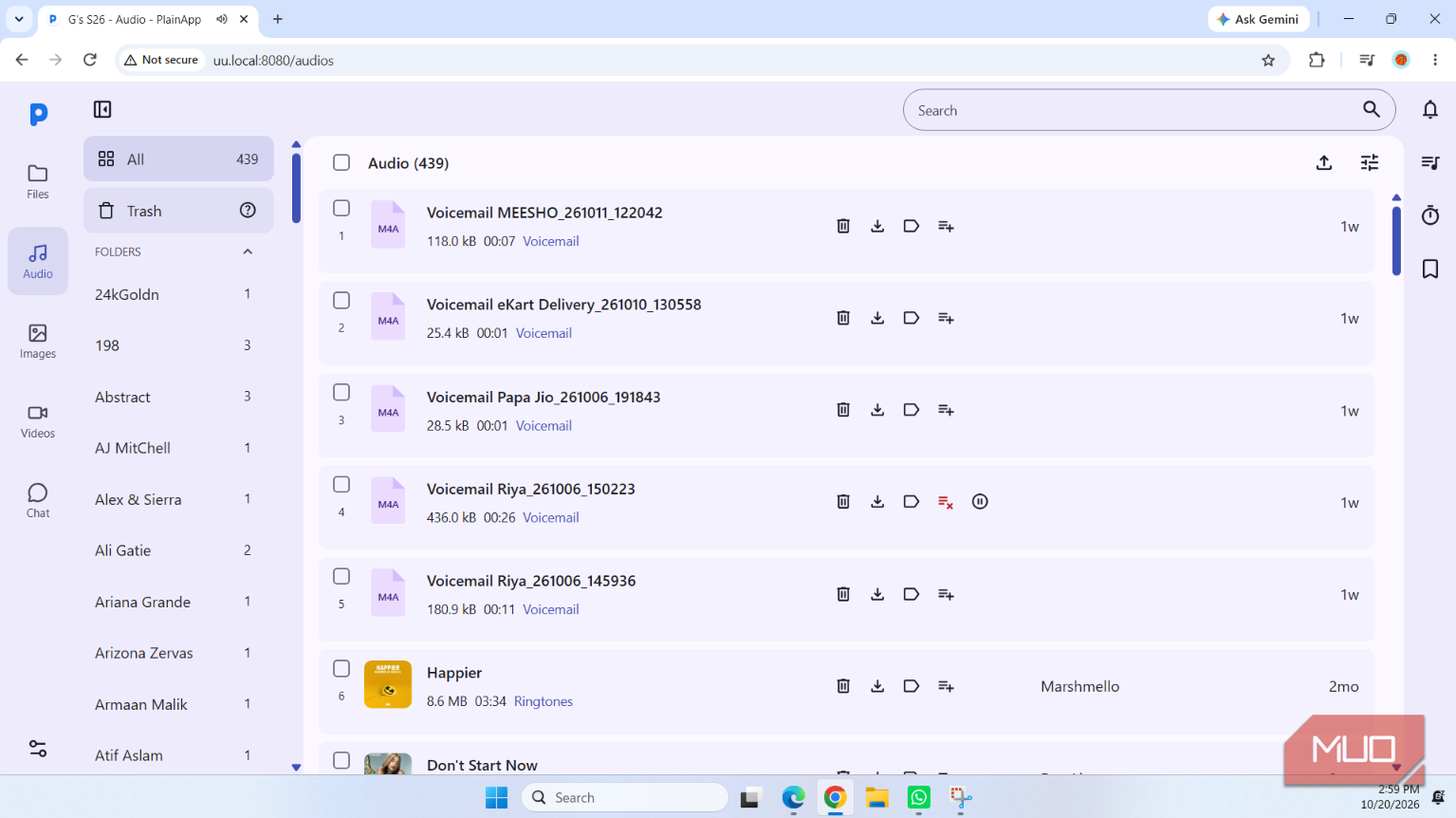The width and height of the screenshot is (1456, 818).
Task: Delete Voicemail MEESHO_261011_122042
Action: pos(843,226)
